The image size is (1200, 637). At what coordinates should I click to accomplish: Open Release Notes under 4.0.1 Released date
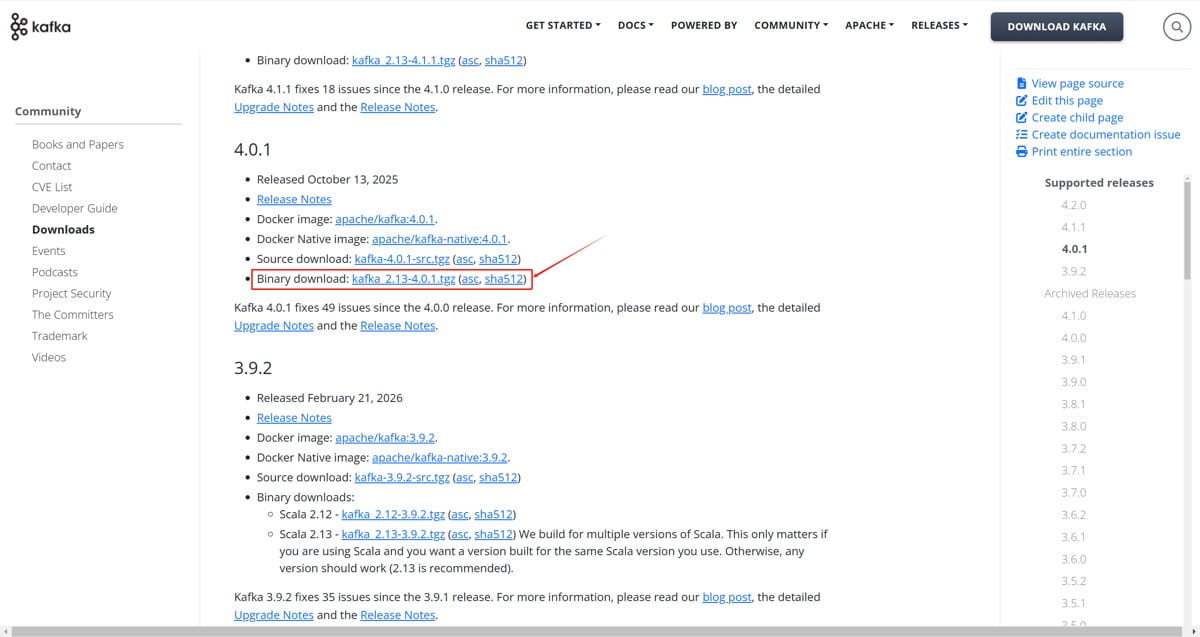294,199
